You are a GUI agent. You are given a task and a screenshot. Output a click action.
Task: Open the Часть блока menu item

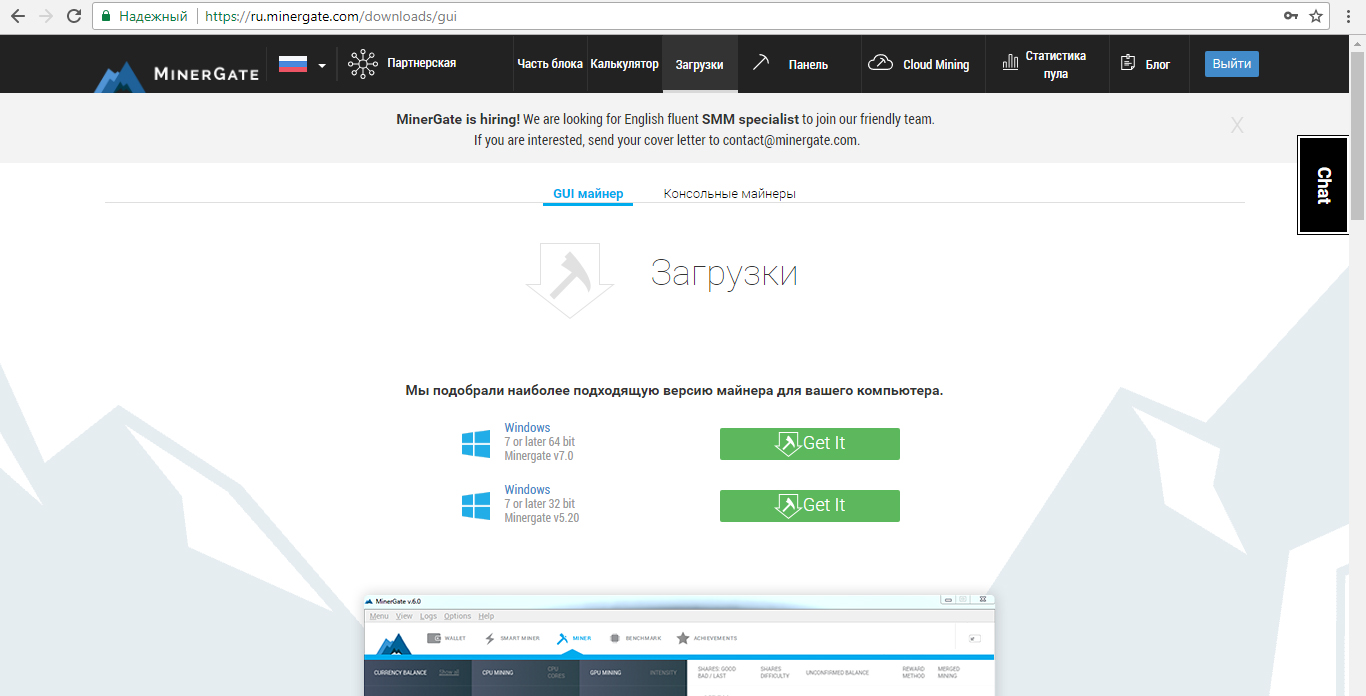coord(550,64)
